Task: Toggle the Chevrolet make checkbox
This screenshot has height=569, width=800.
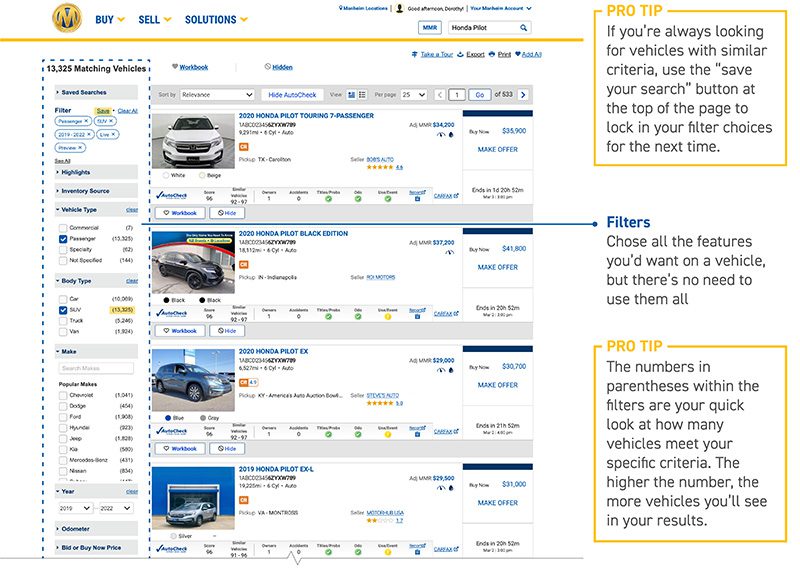Action: (63, 395)
